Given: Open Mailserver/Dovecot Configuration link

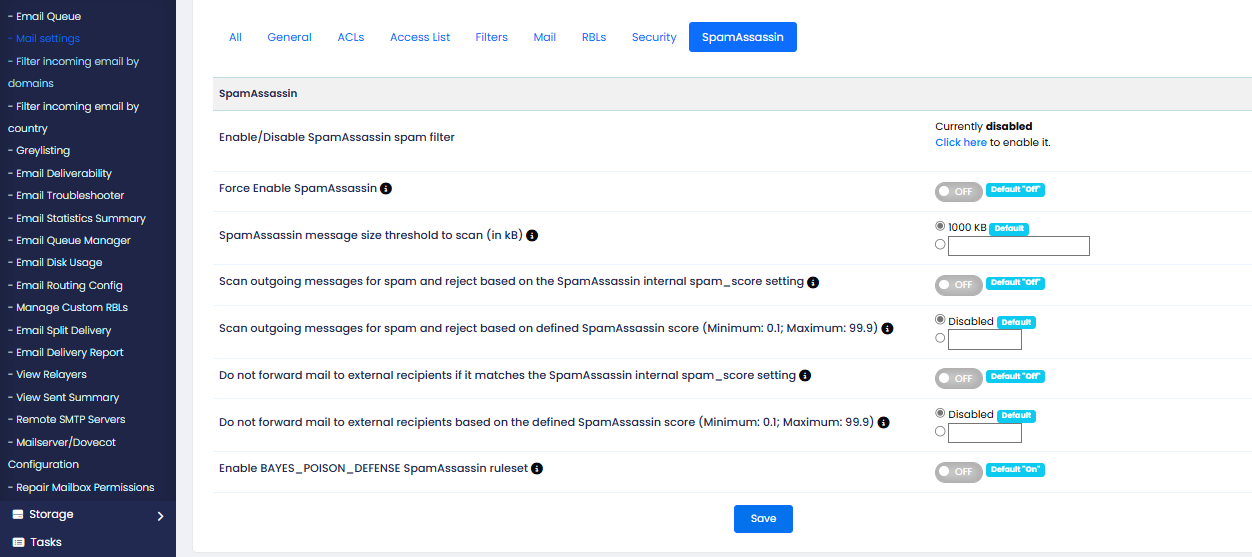Looking at the screenshot, I should click(x=62, y=453).
